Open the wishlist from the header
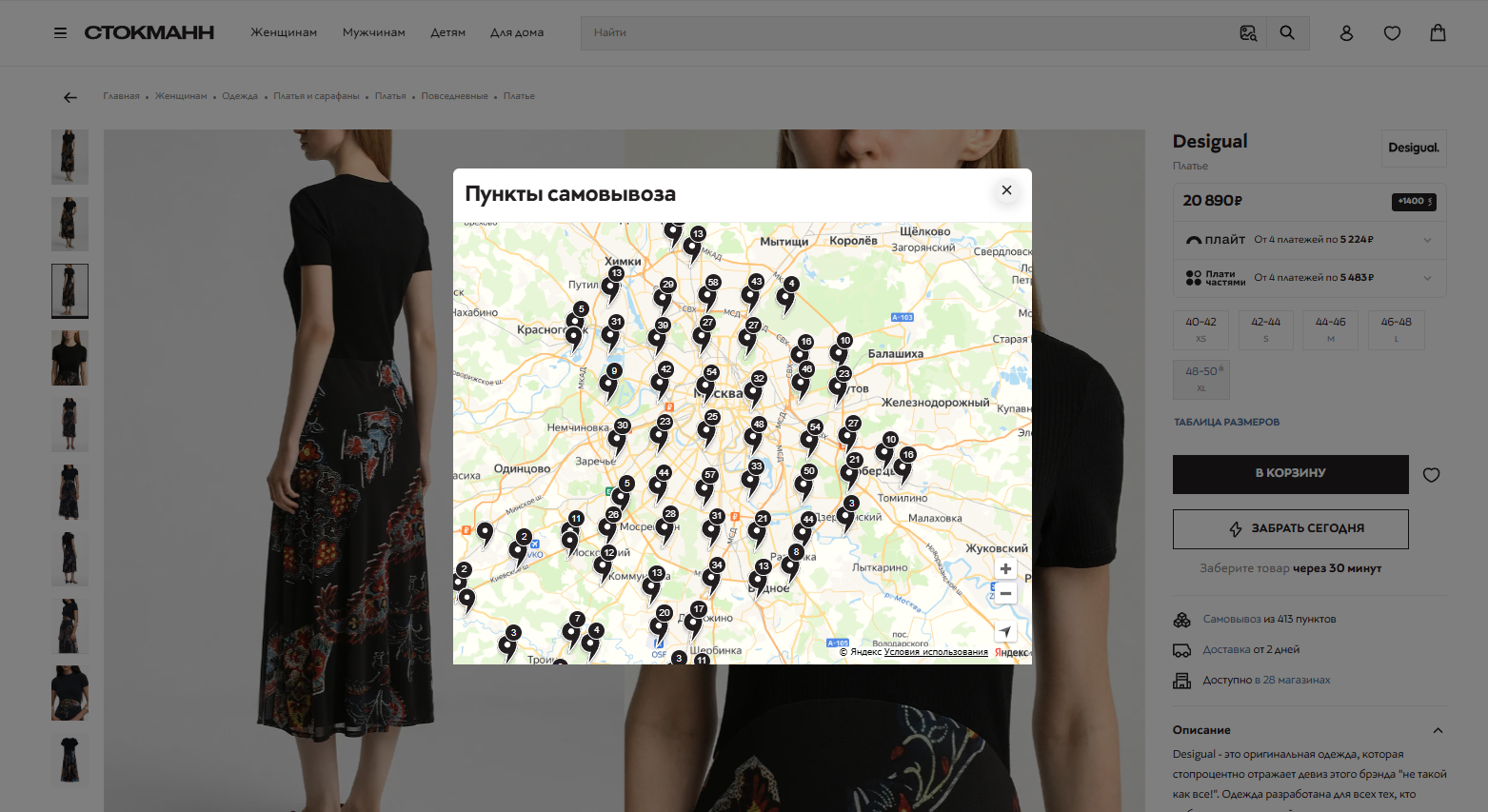 1392,33
